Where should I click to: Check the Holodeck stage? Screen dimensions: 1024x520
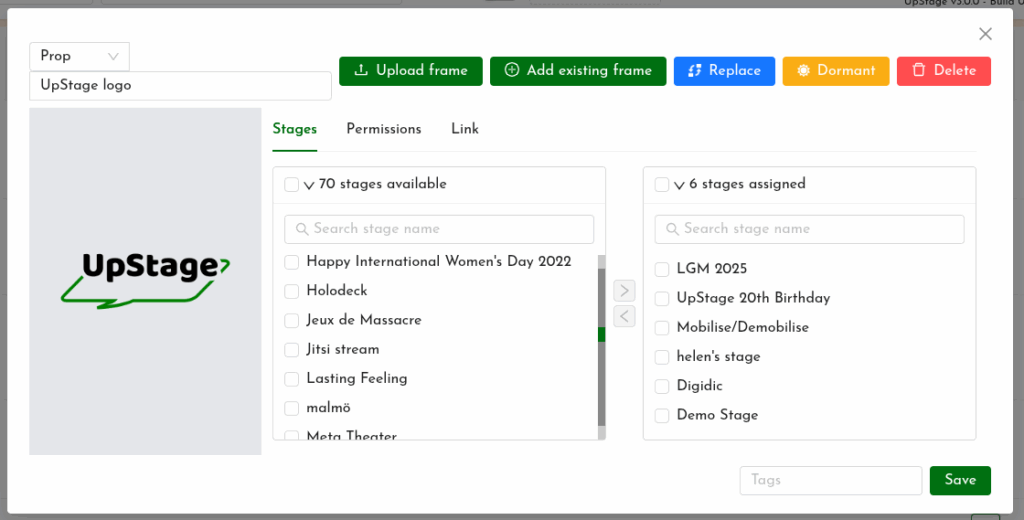click(x=291, y=291)
